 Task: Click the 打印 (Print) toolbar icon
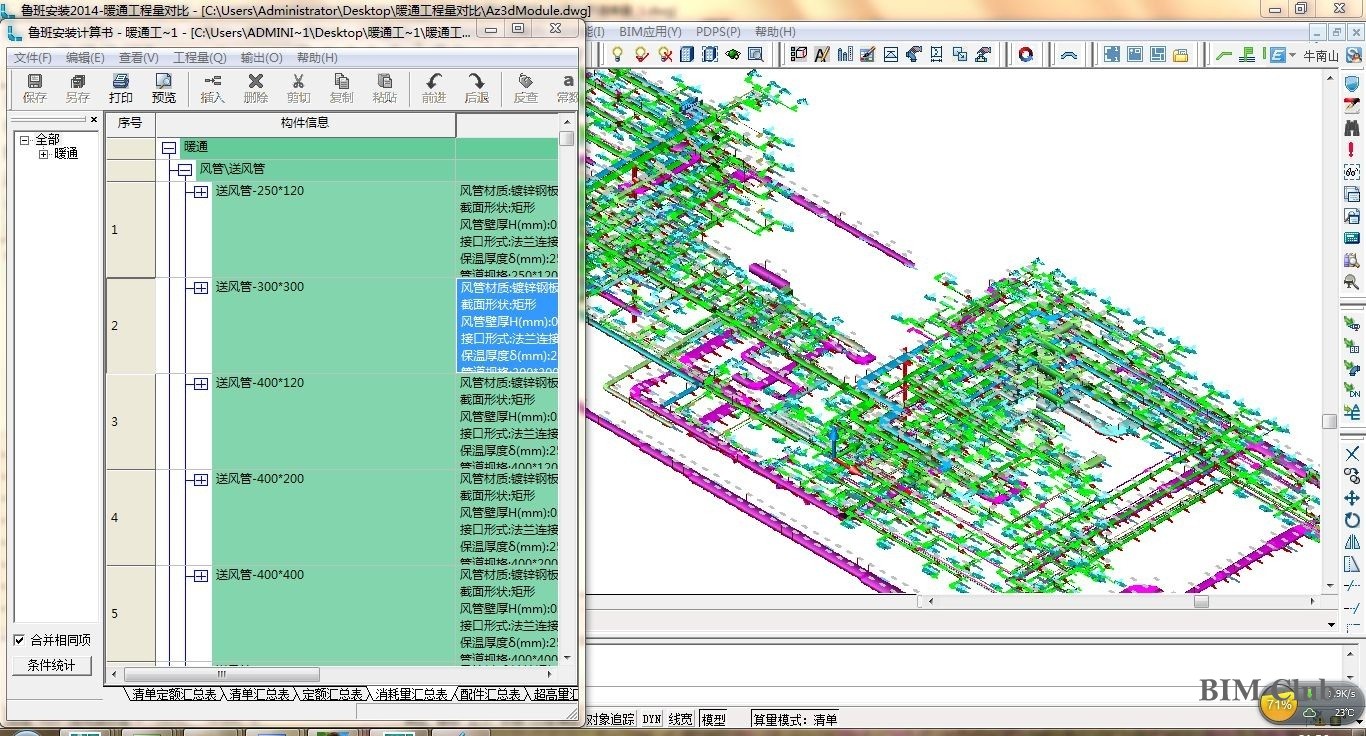pyautogui.click(x=121, y=82)
